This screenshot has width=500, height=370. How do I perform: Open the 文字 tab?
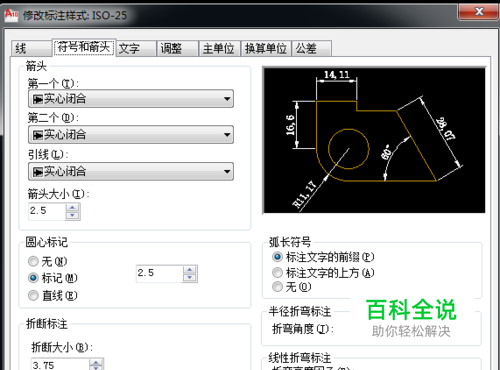[136, 49]
